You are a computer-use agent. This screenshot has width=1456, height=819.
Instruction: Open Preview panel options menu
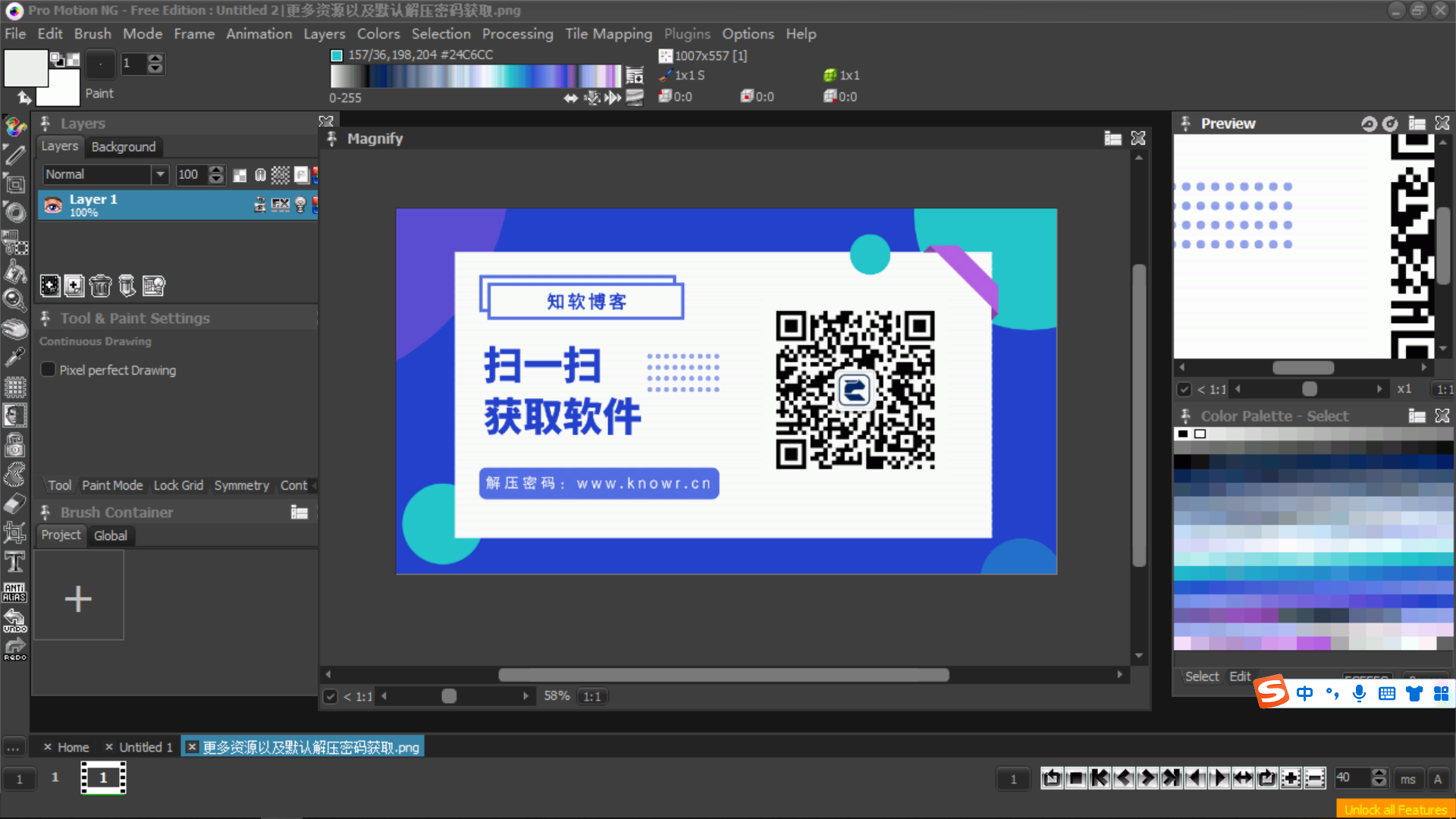pos(1417,124)
